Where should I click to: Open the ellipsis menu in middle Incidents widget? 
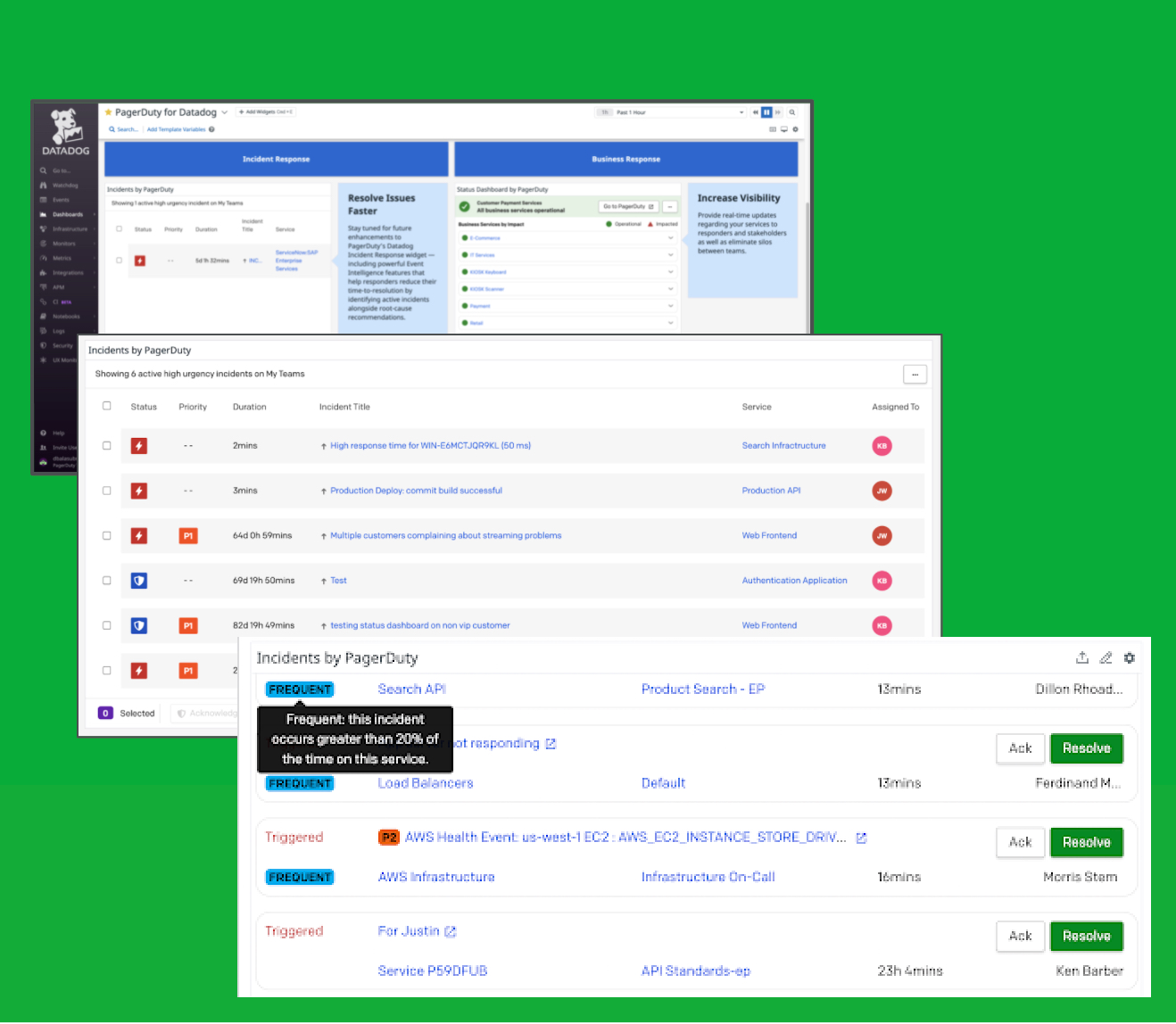pyautogui.click(x=915, y=375)
